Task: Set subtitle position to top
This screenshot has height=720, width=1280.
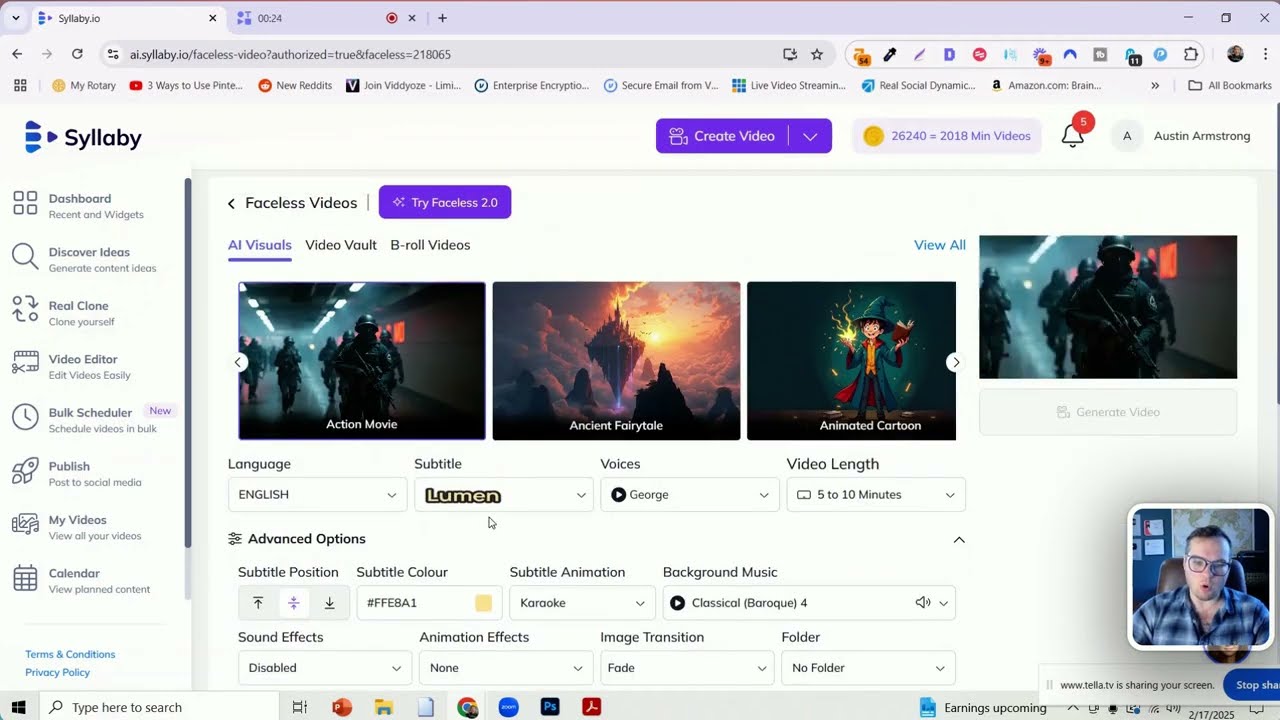Action: click(258, 603)
